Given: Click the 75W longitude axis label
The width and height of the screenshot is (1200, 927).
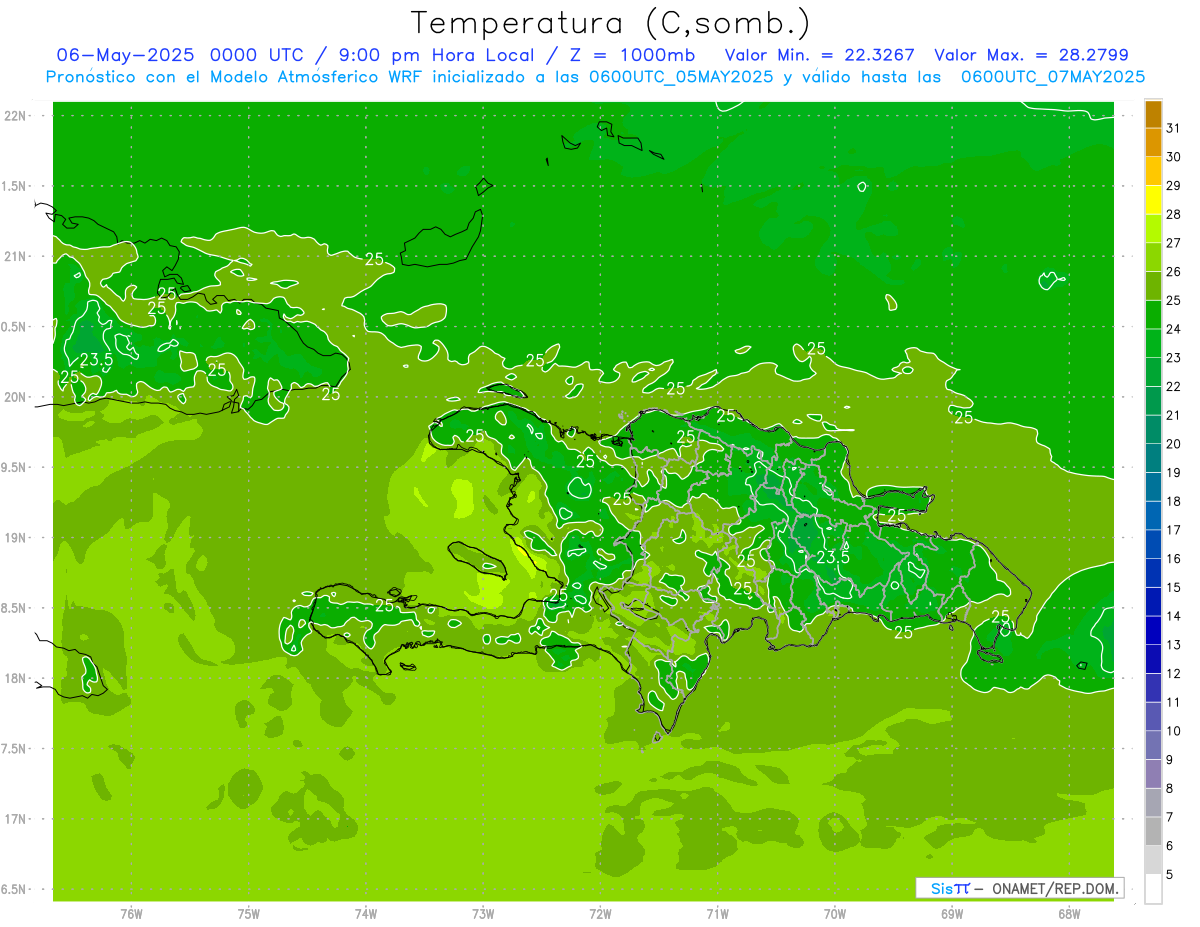Looking at the screenshot, I should click(249, 914).
